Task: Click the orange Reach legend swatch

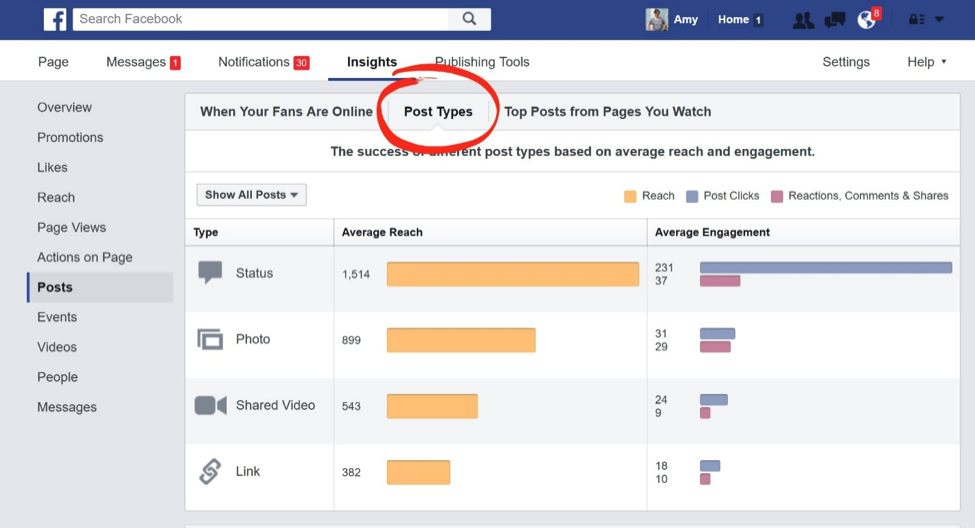Action: (x=630, y=196)
